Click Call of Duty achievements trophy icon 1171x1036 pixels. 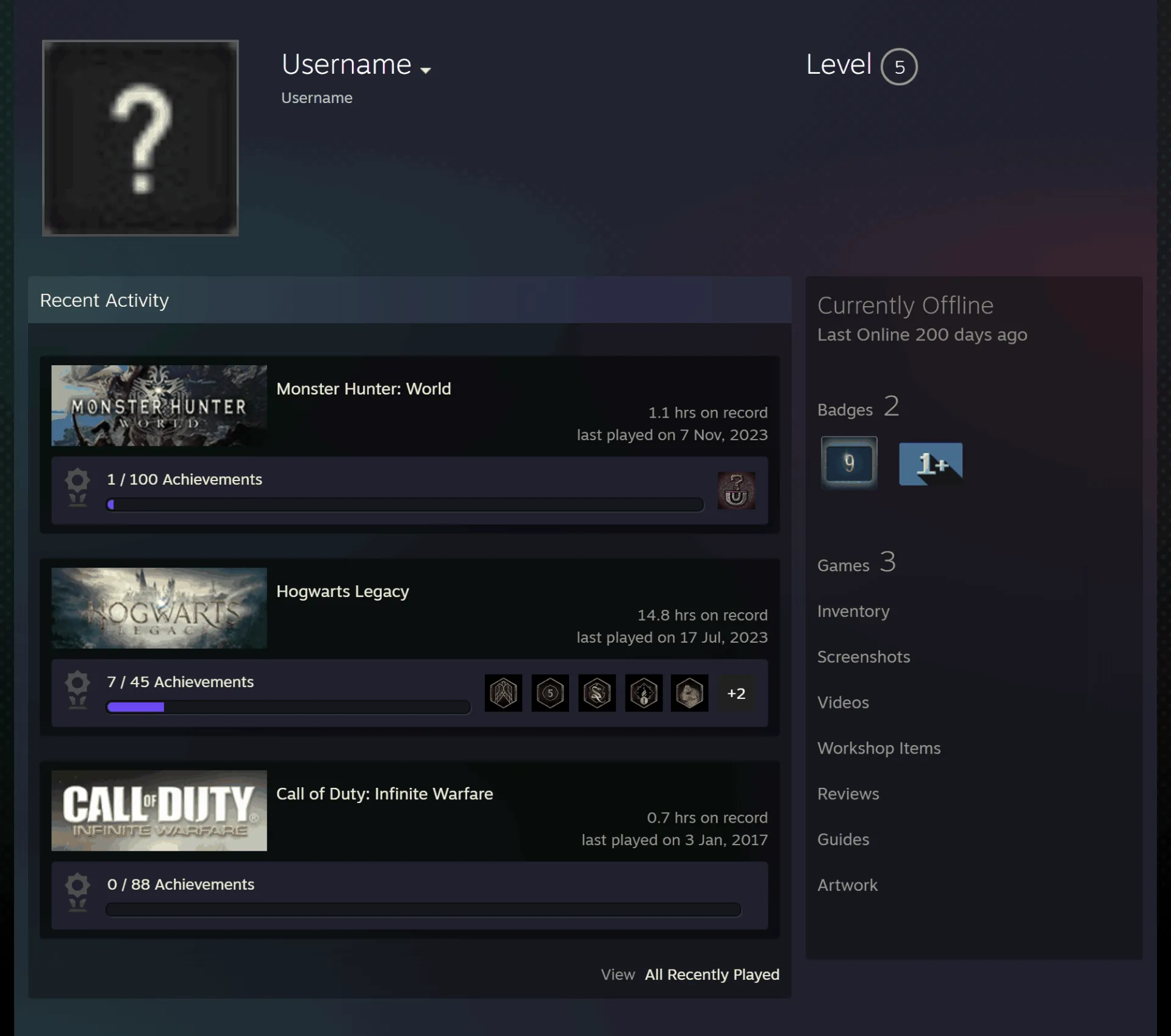pyautogui.click(x=77, y=892)
